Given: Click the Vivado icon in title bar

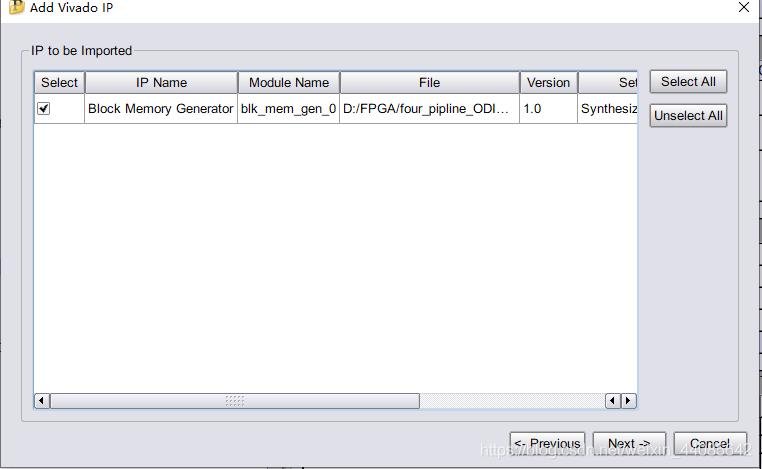Looking at the screenshot, I should click(15, 7).
